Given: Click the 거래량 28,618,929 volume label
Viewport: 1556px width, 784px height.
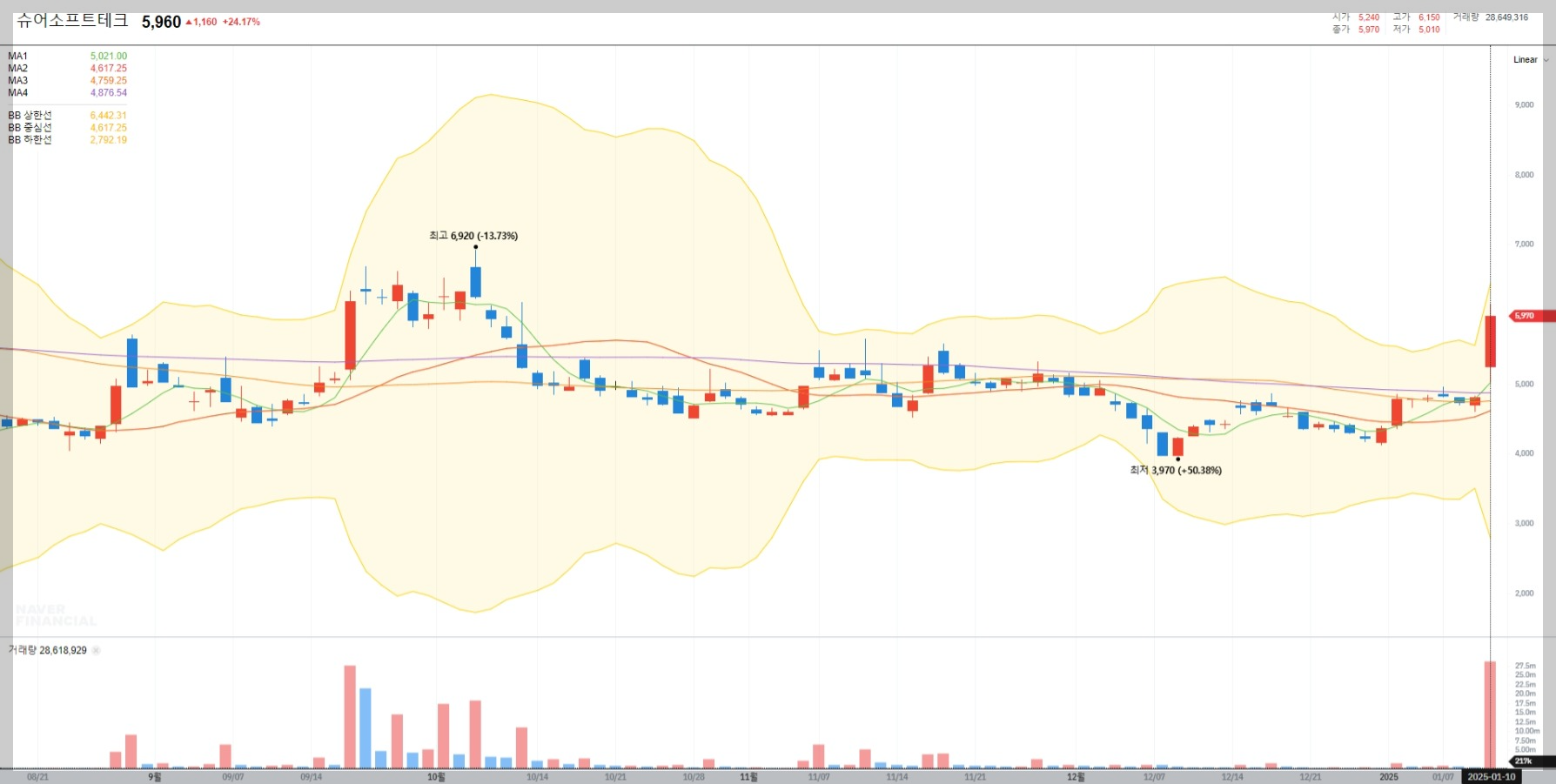Looking at the screenshot, I should pyautogui.click(x=48, y=650).
